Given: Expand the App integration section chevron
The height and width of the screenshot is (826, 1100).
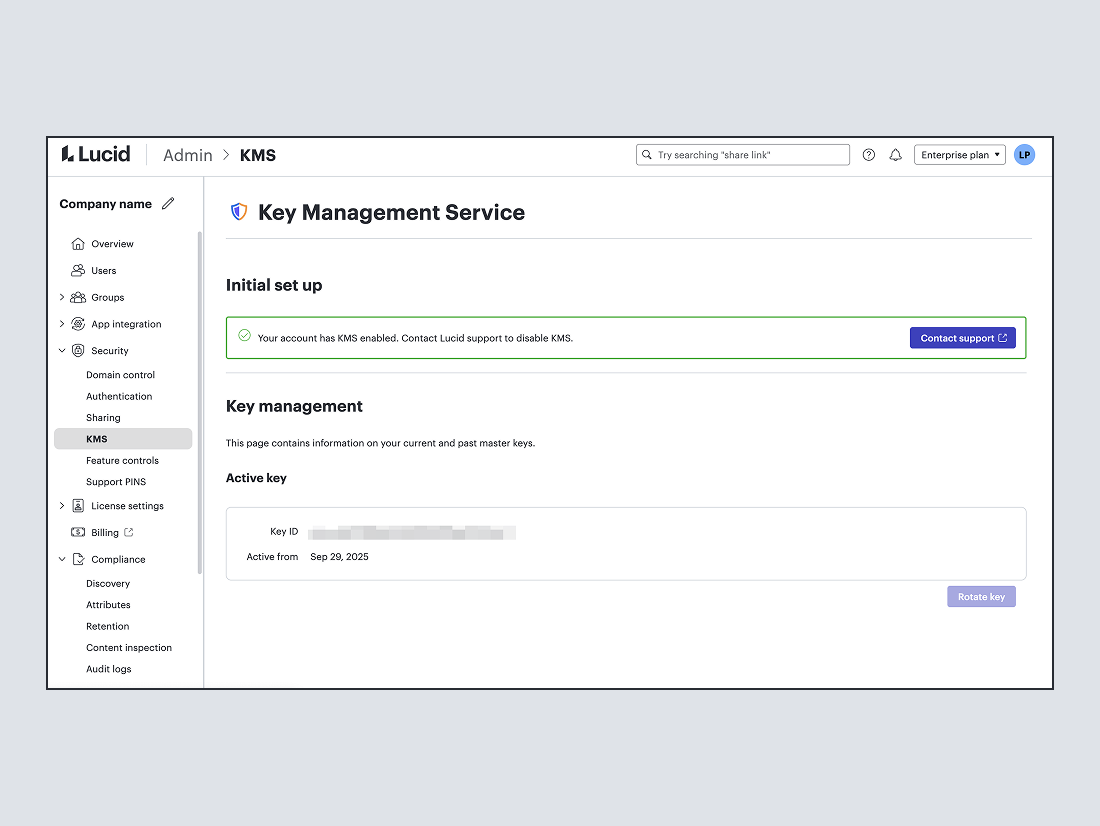Looking at the screenshot, I should click(62, 324).
